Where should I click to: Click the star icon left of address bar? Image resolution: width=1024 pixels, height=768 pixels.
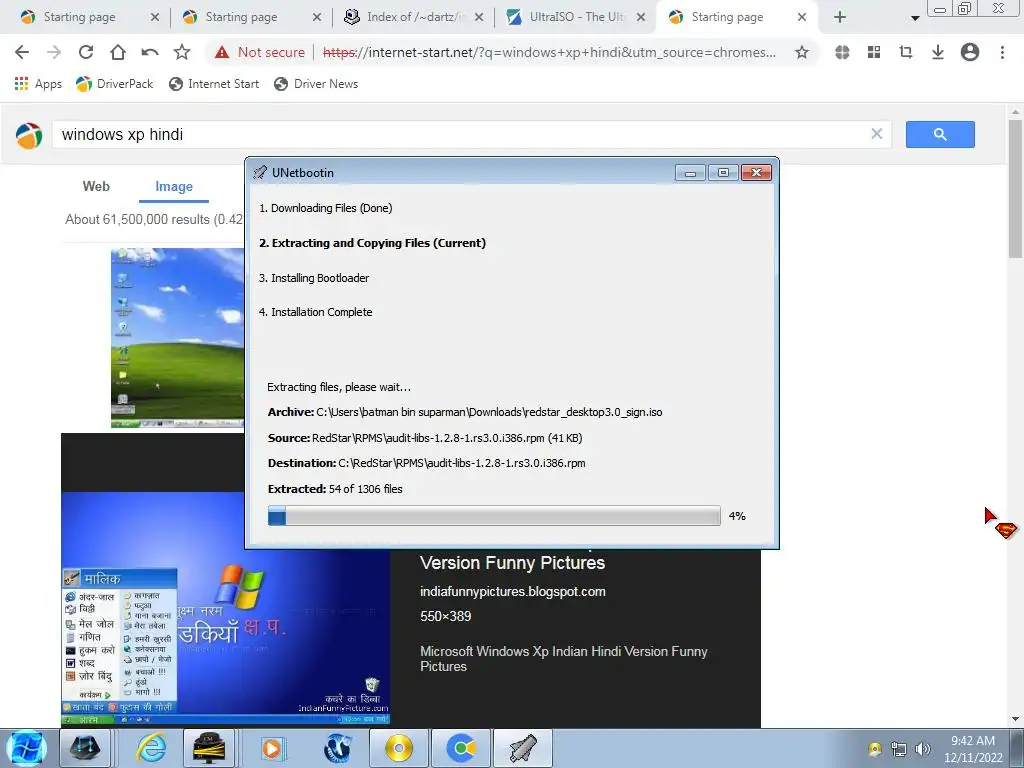point(182,52)
